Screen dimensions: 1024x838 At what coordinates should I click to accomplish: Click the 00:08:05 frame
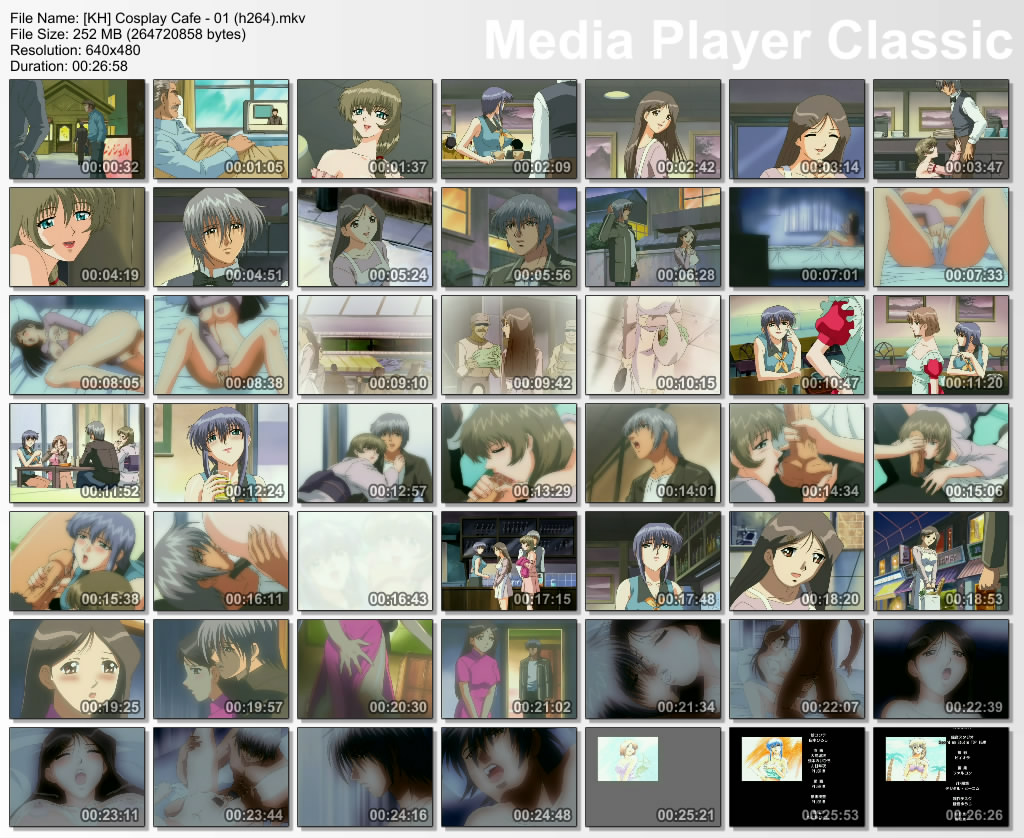coord(77,346)
